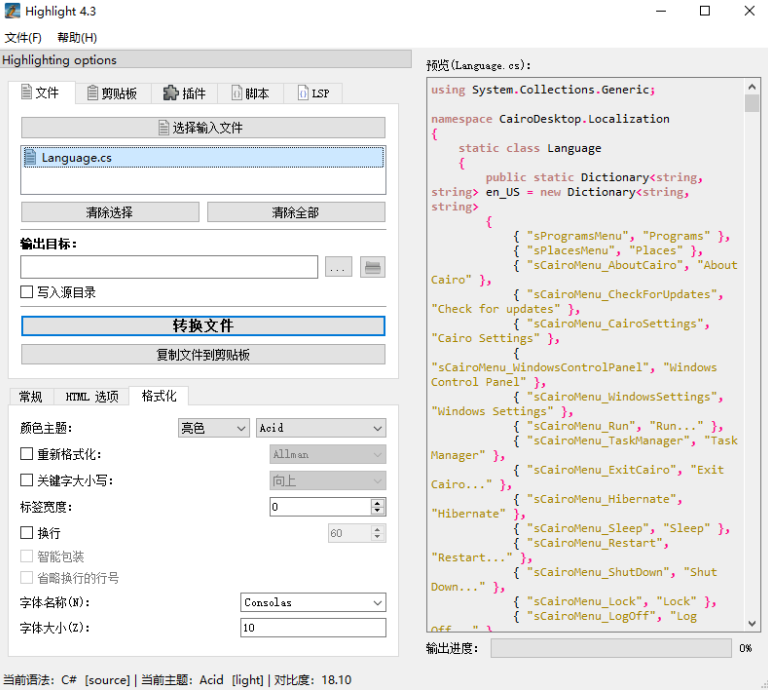Switch to the HTML 选项 tab

coord(91,397)
